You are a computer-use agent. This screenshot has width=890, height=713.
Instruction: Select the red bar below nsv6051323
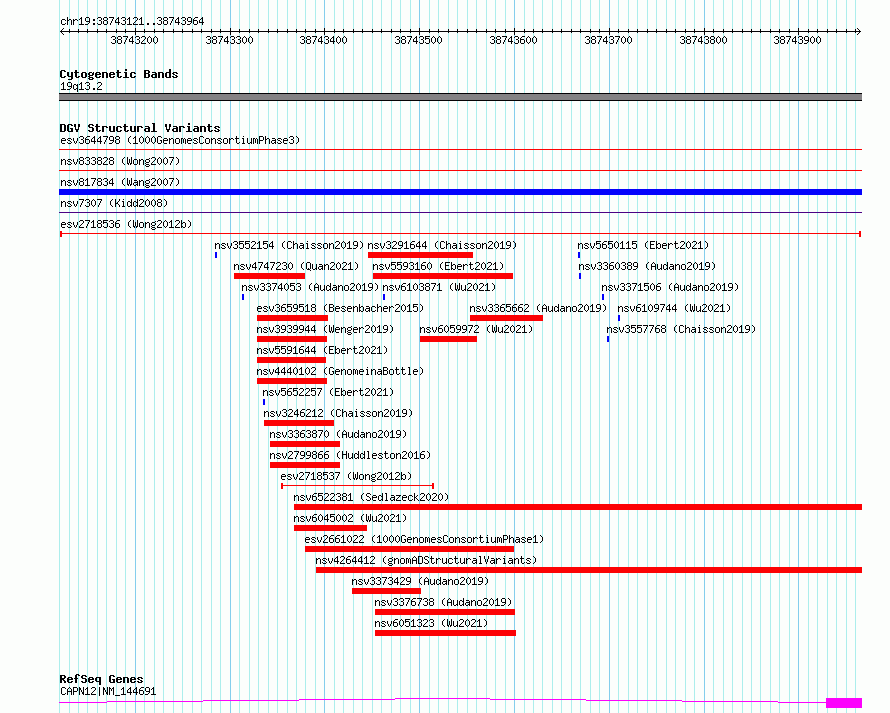click(x=446, y=633)
